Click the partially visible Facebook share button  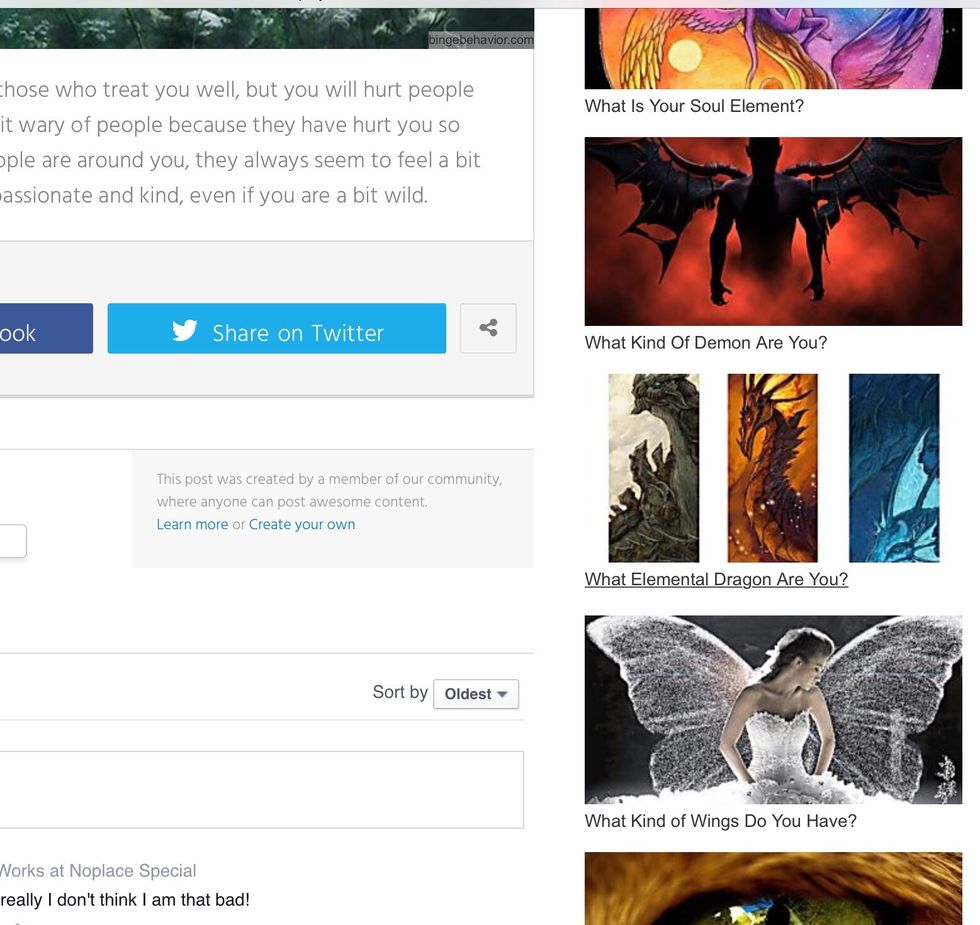point(46,328)
